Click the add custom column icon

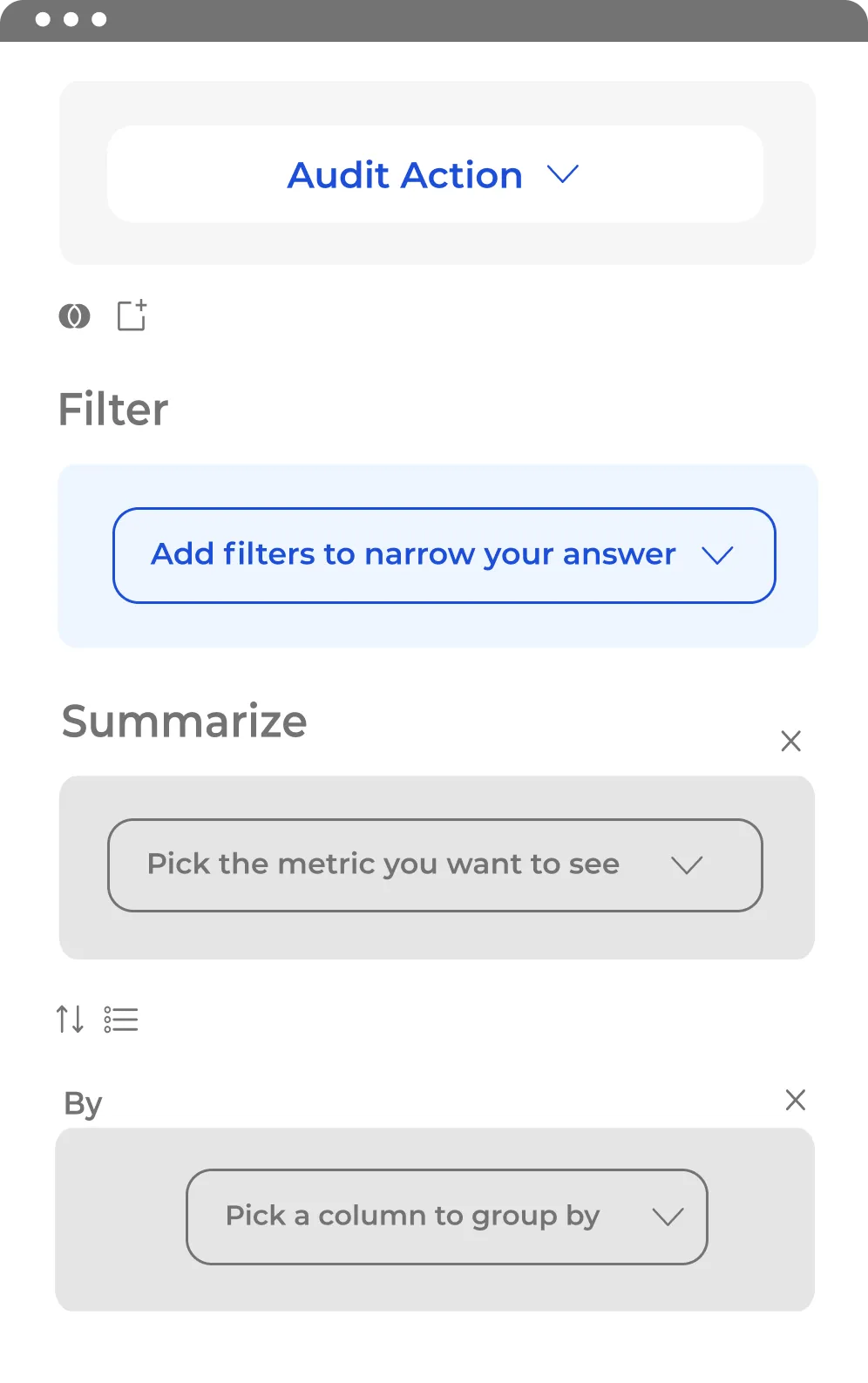(132, 315)
